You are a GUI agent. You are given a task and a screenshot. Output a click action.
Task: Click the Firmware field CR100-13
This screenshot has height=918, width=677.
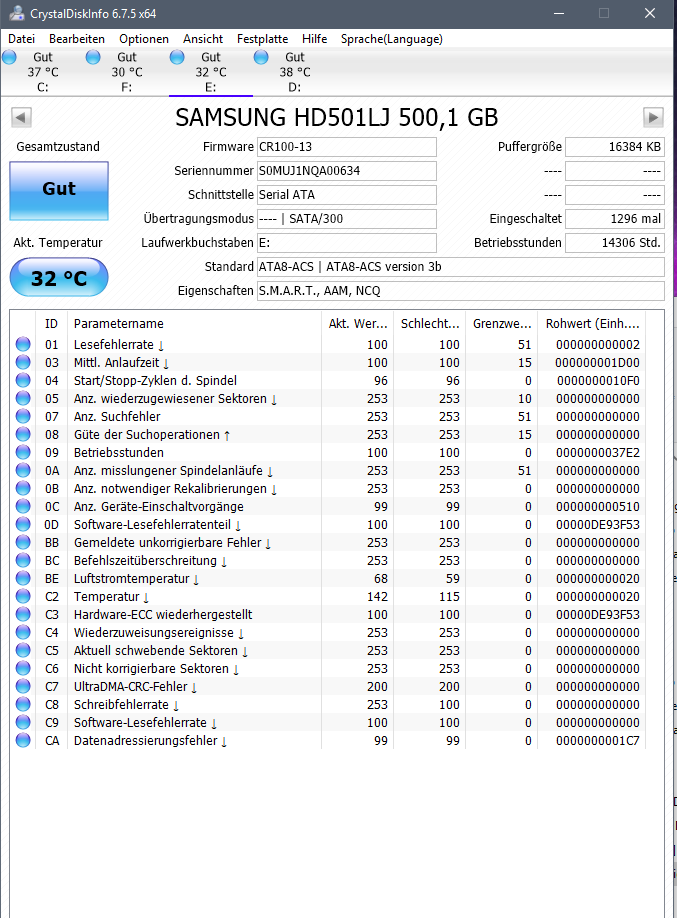[x=347, y=147]
